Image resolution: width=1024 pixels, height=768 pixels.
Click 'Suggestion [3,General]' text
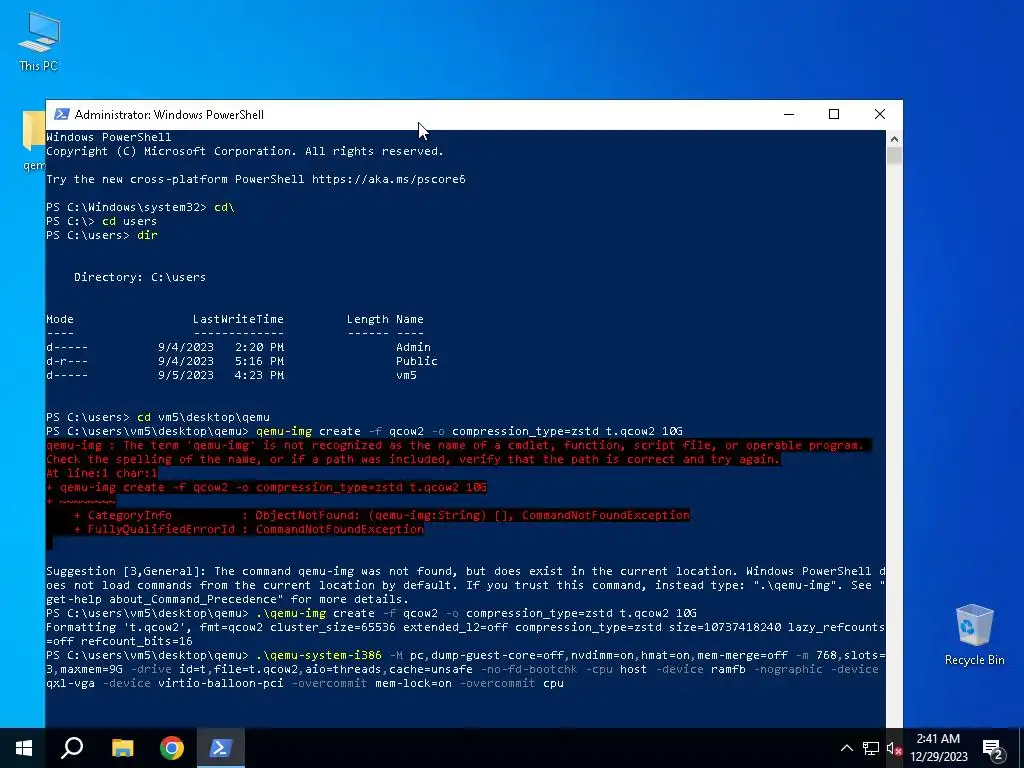(x=127, y=571)
